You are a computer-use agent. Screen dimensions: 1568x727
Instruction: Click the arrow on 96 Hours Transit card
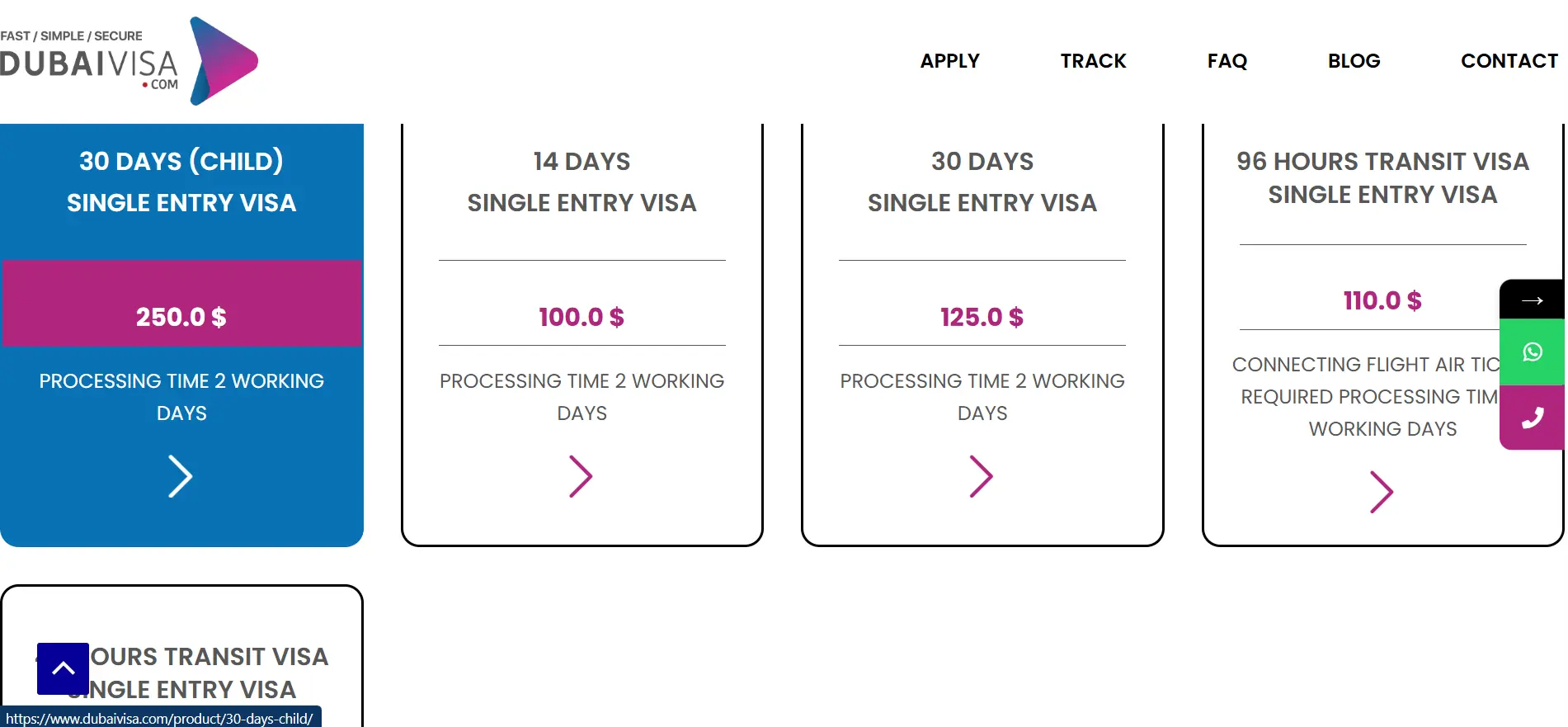1382,492
